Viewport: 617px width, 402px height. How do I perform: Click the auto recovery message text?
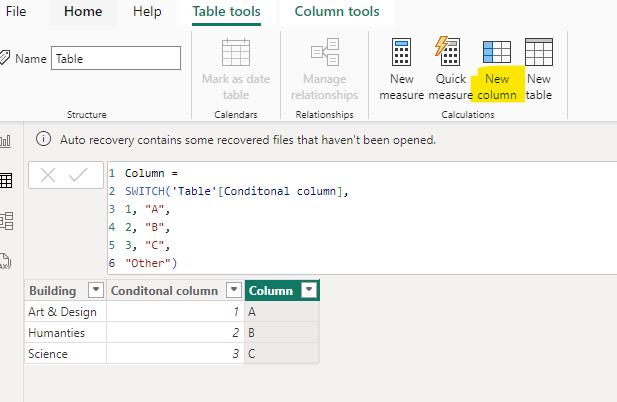point(248,140)
